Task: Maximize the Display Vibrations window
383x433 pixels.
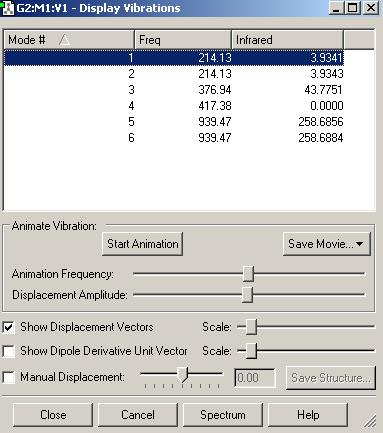Action: (353, 8)
